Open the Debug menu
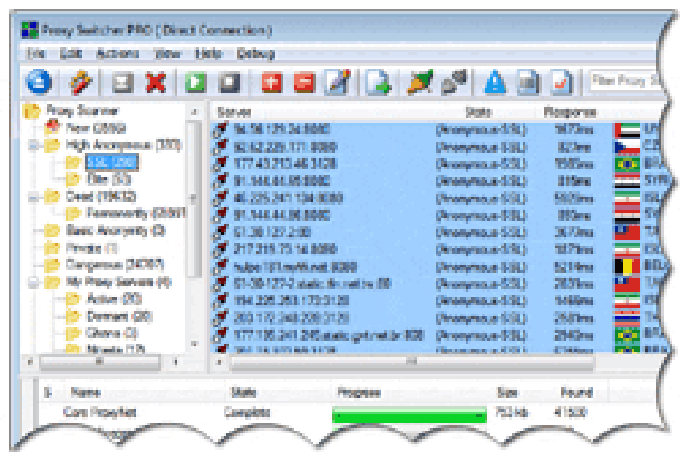This screenshot has height=452, width=680. 255,53
